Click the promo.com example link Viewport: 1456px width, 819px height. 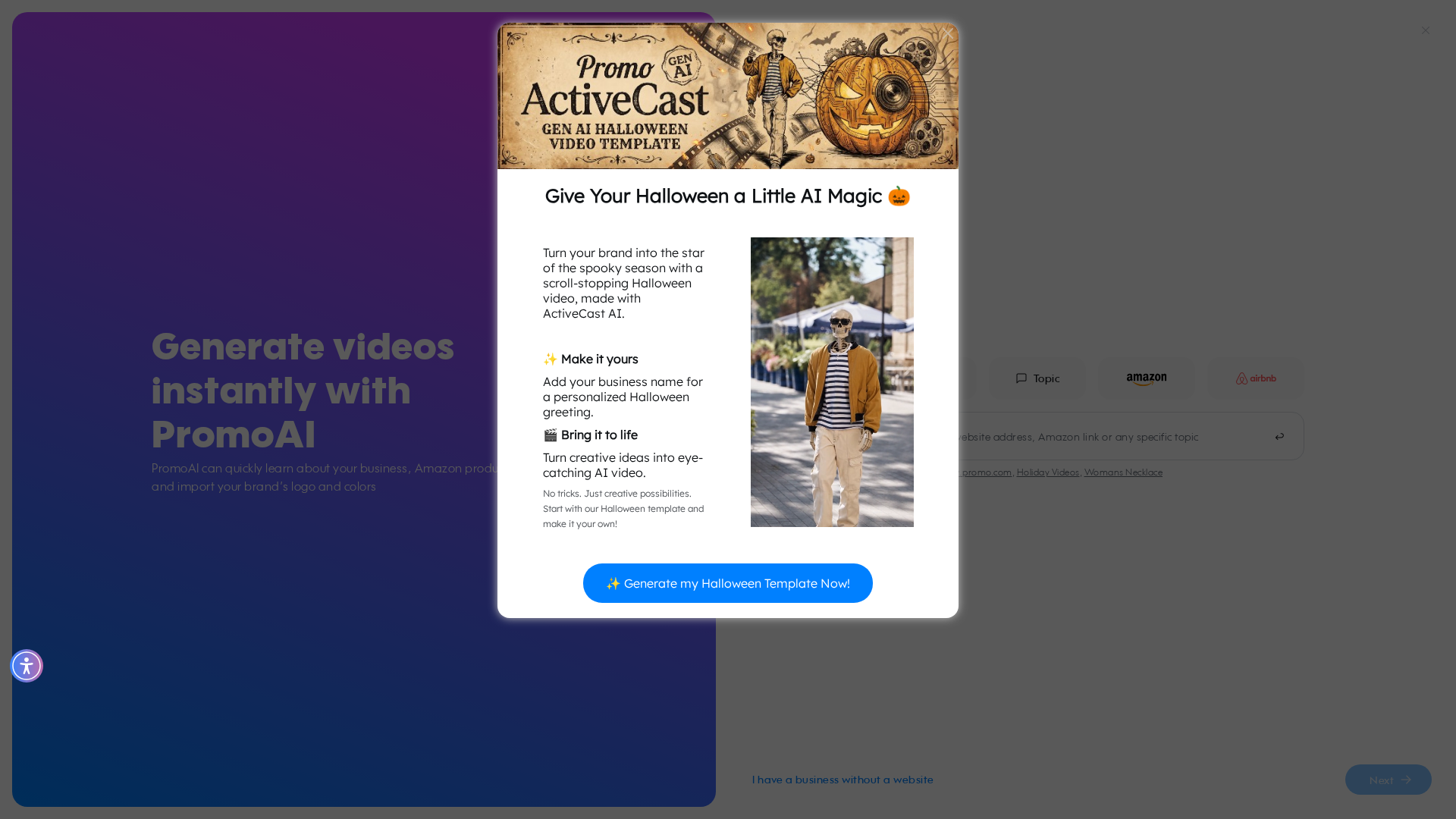pos(986,472)
